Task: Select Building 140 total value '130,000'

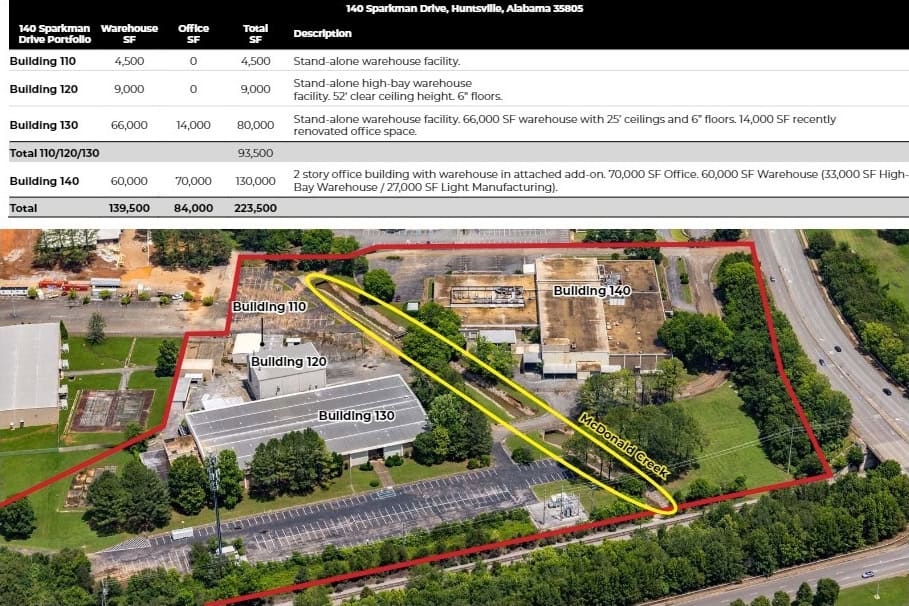Action: (255, 181)
